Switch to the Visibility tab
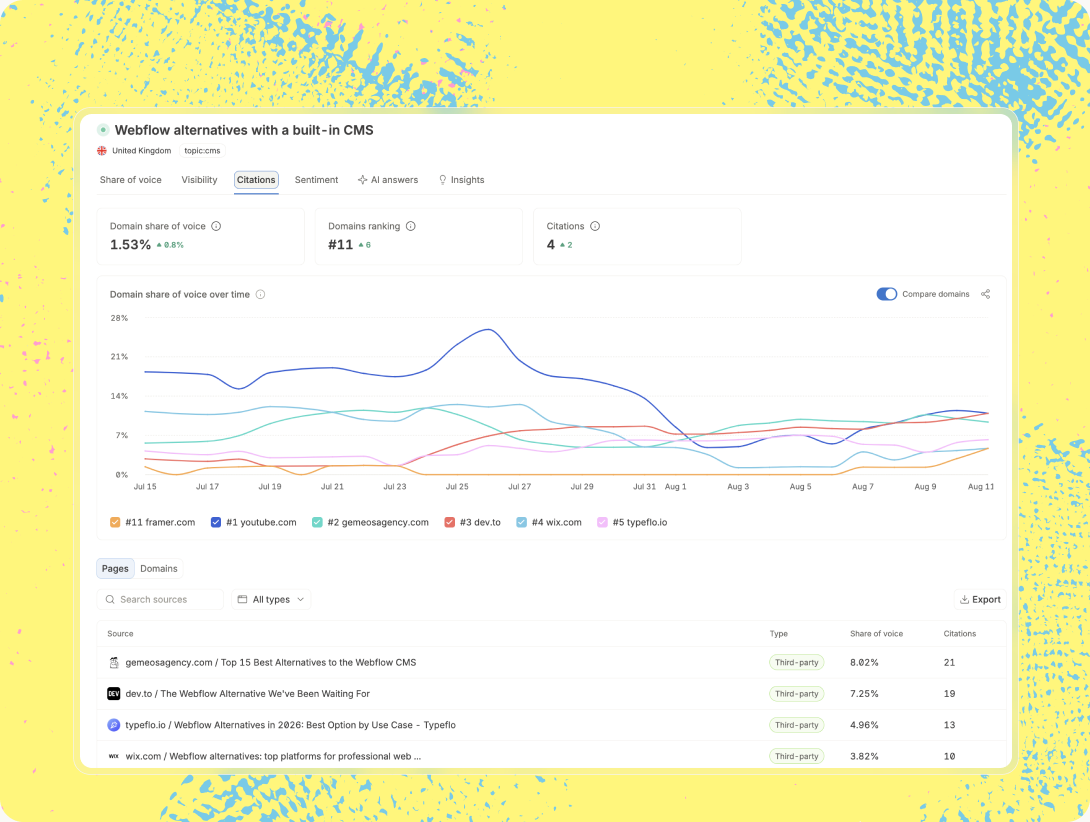Viewport: 1090px width, 822px height. click(x=200, y=180)
